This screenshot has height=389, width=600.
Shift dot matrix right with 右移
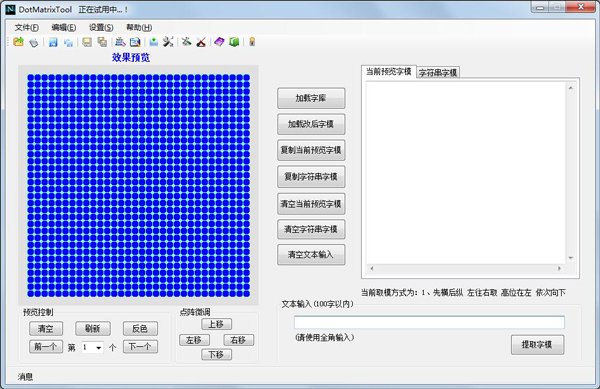(238, 340)
